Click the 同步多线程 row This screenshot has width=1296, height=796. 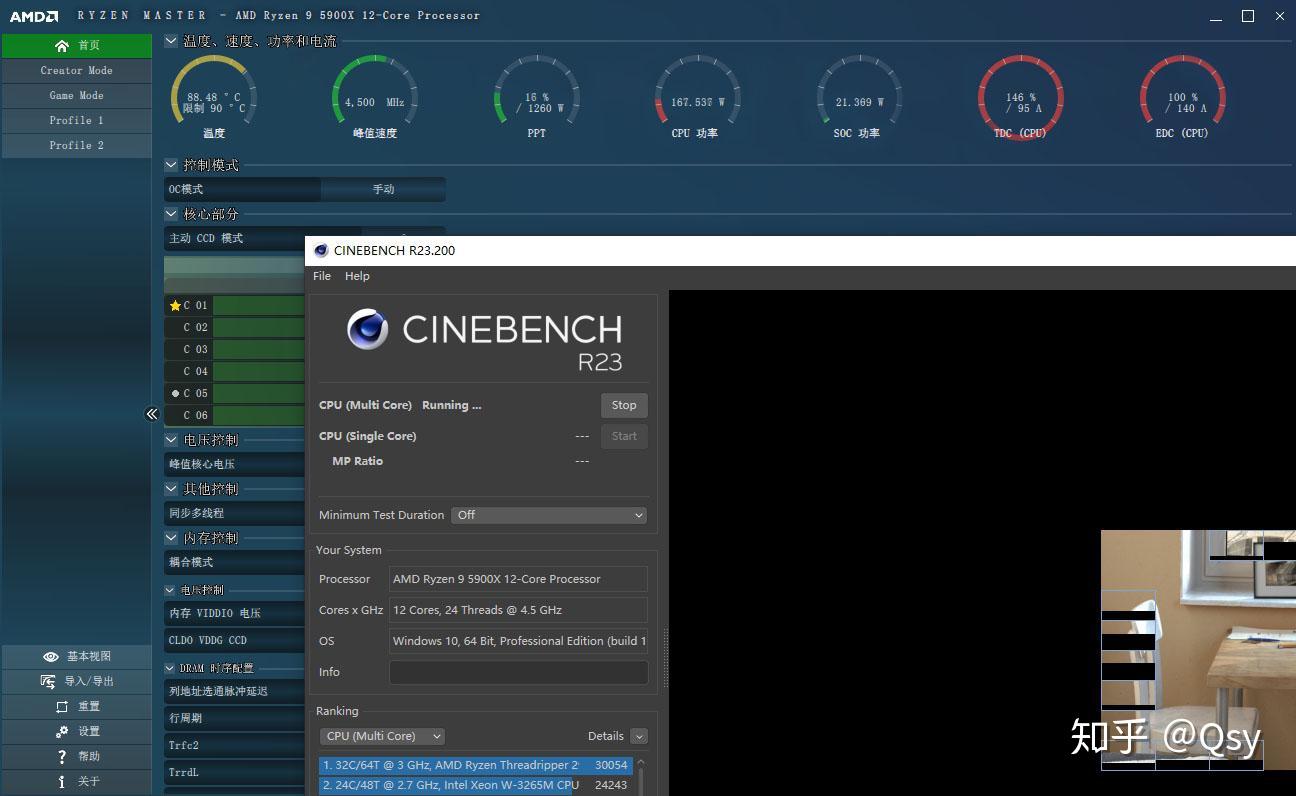(235, 513)
